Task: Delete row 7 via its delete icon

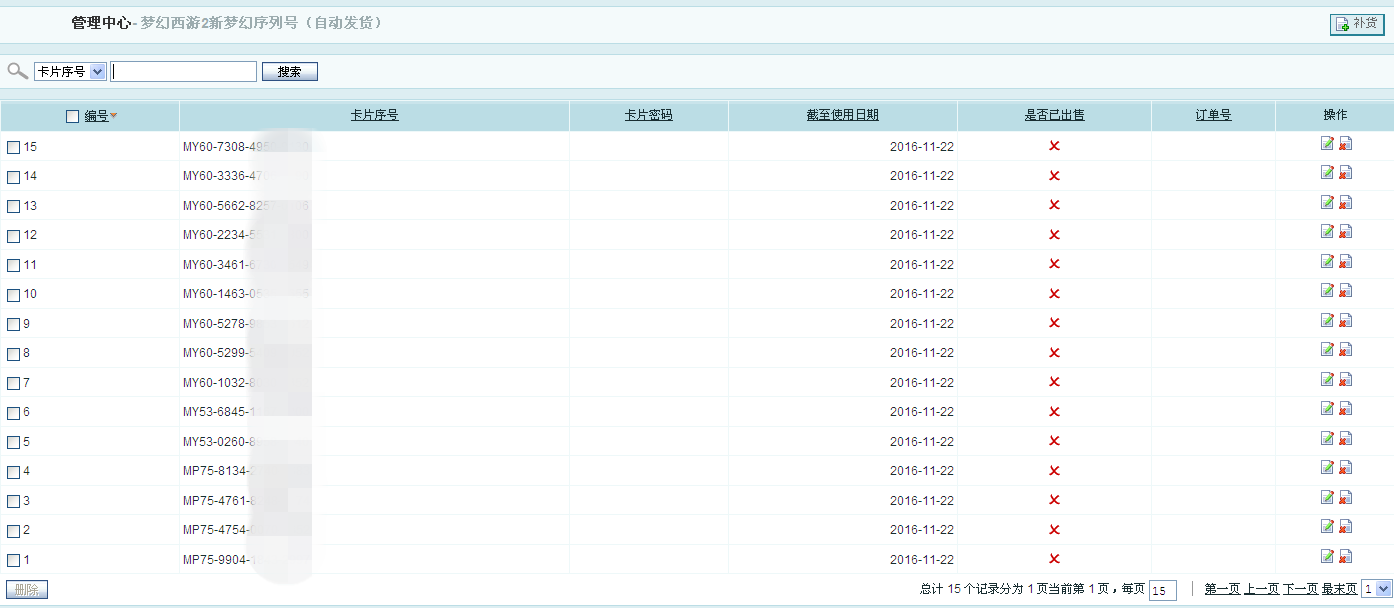Action: point(1345,380)
